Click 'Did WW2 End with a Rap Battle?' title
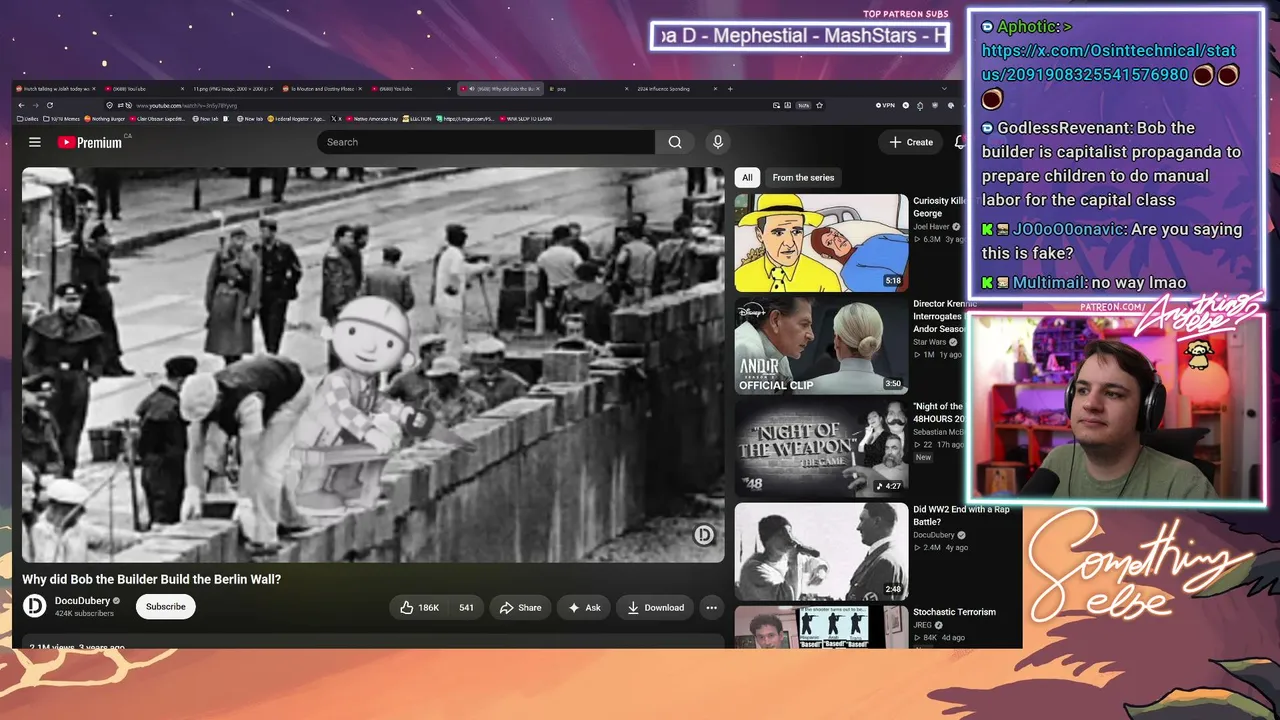 coord(961,516)
